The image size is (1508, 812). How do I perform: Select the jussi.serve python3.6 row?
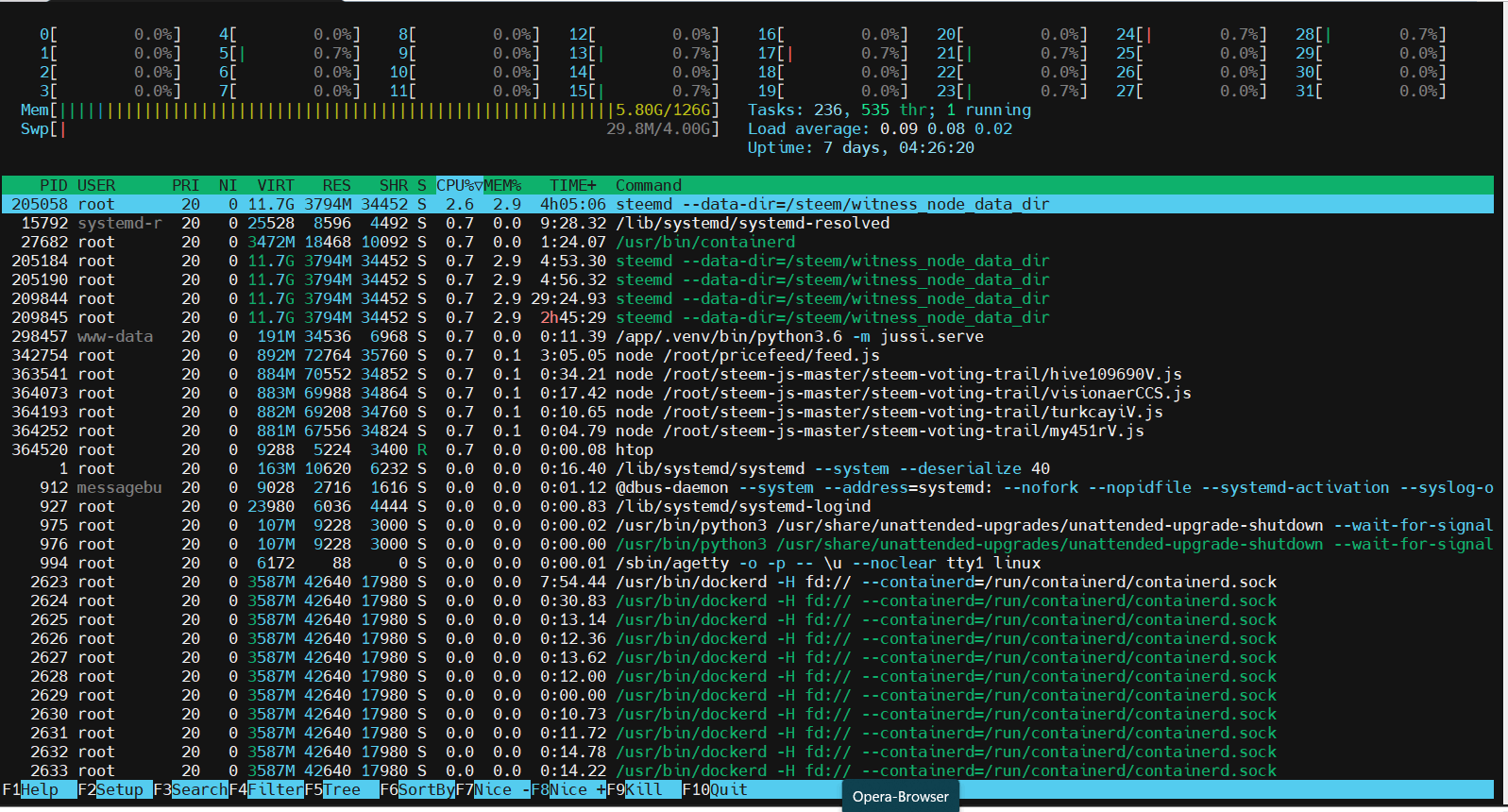point(748,336)
